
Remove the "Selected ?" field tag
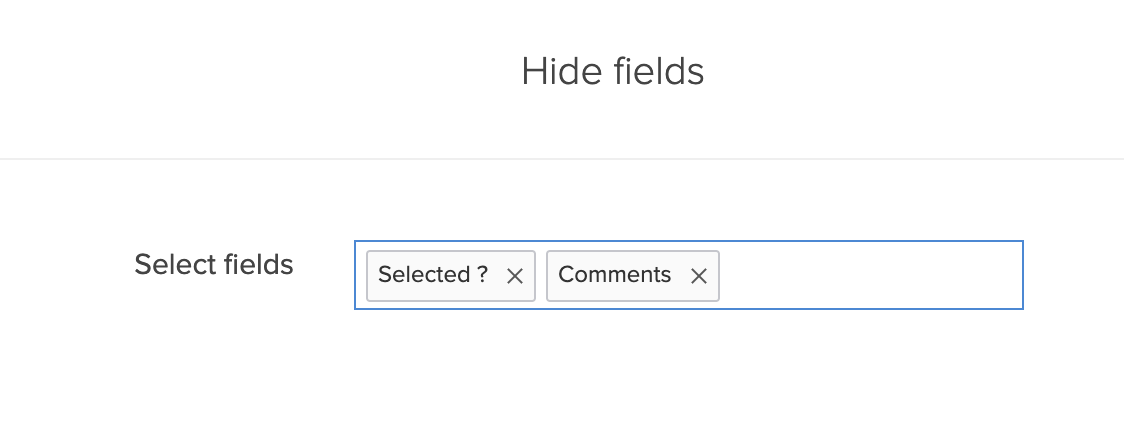[515, 276]
